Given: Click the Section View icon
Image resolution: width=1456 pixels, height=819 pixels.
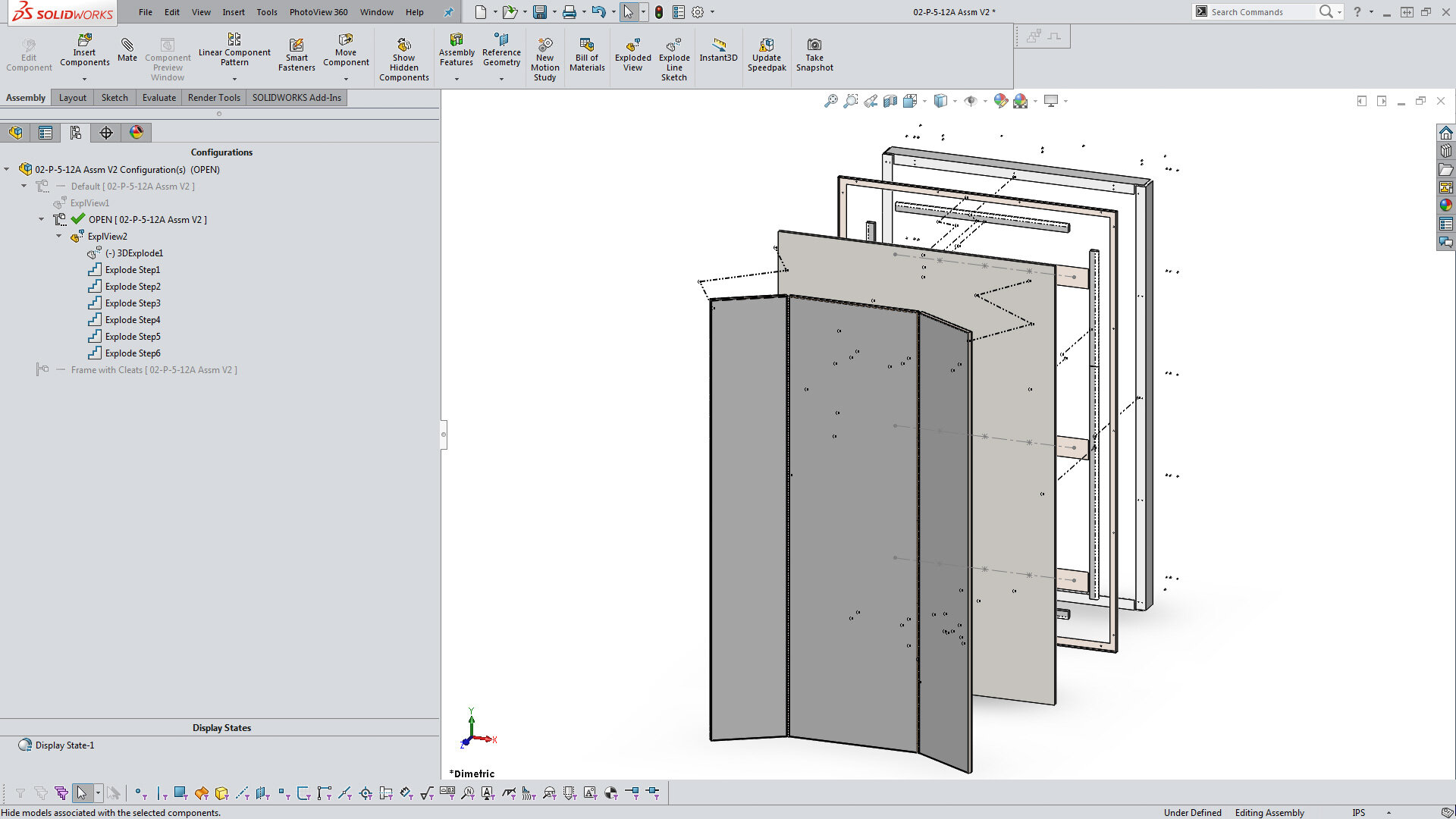Looking at the screenshot, I should pos(890,101).
